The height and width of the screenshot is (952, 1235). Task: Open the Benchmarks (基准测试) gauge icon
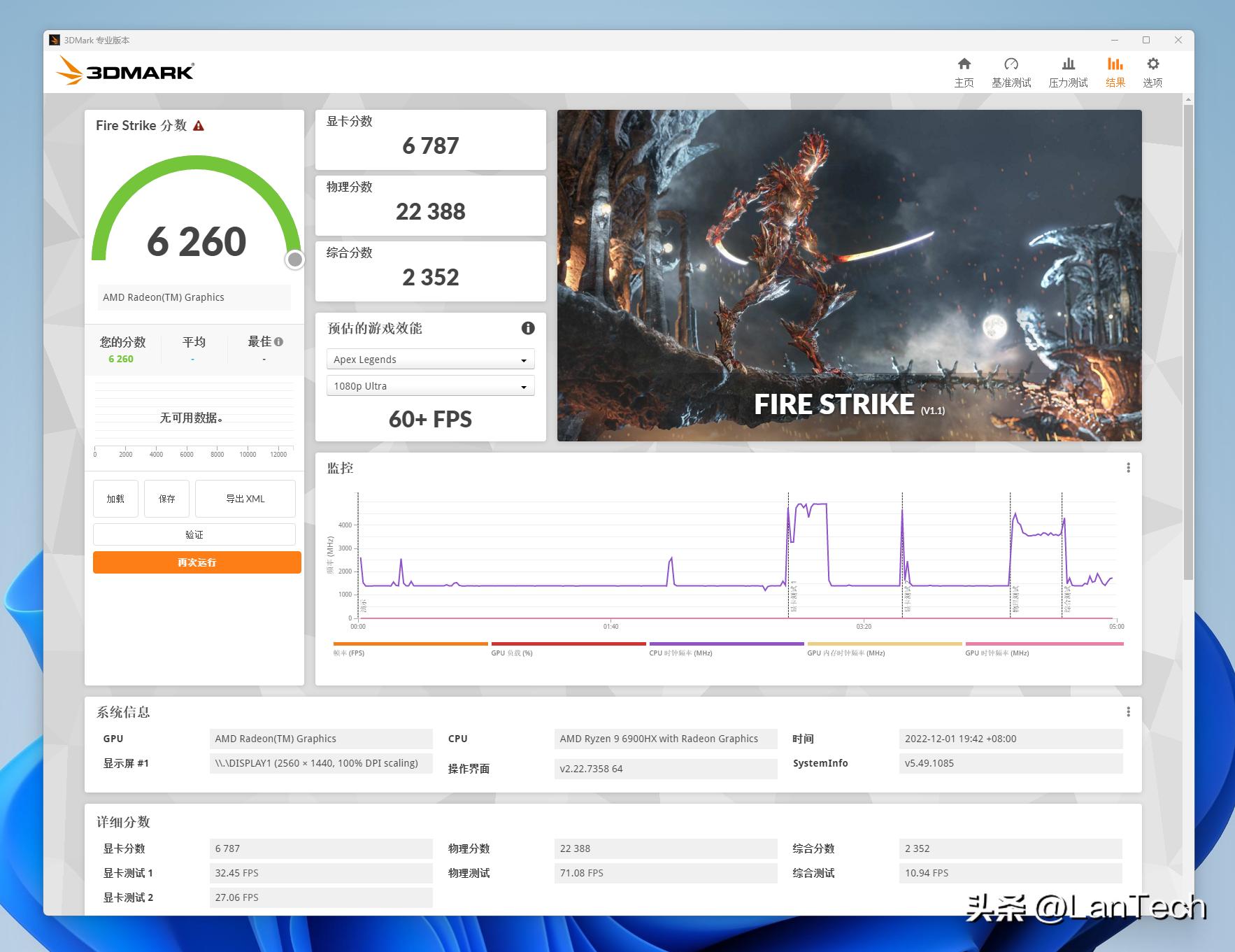[x=1011, y=64]
